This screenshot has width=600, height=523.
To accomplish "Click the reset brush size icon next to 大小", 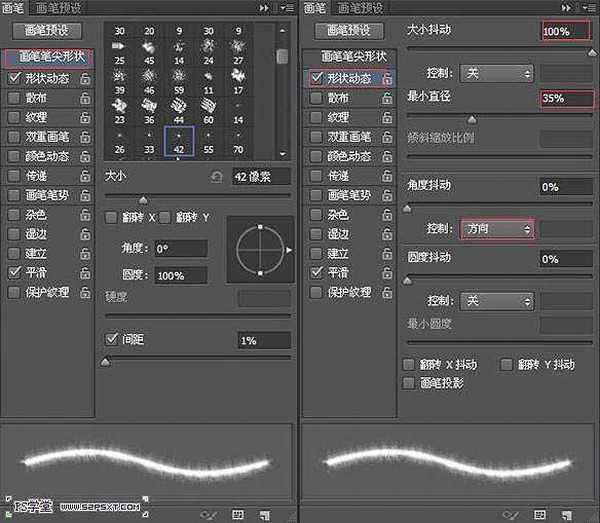I will point(215,177).
